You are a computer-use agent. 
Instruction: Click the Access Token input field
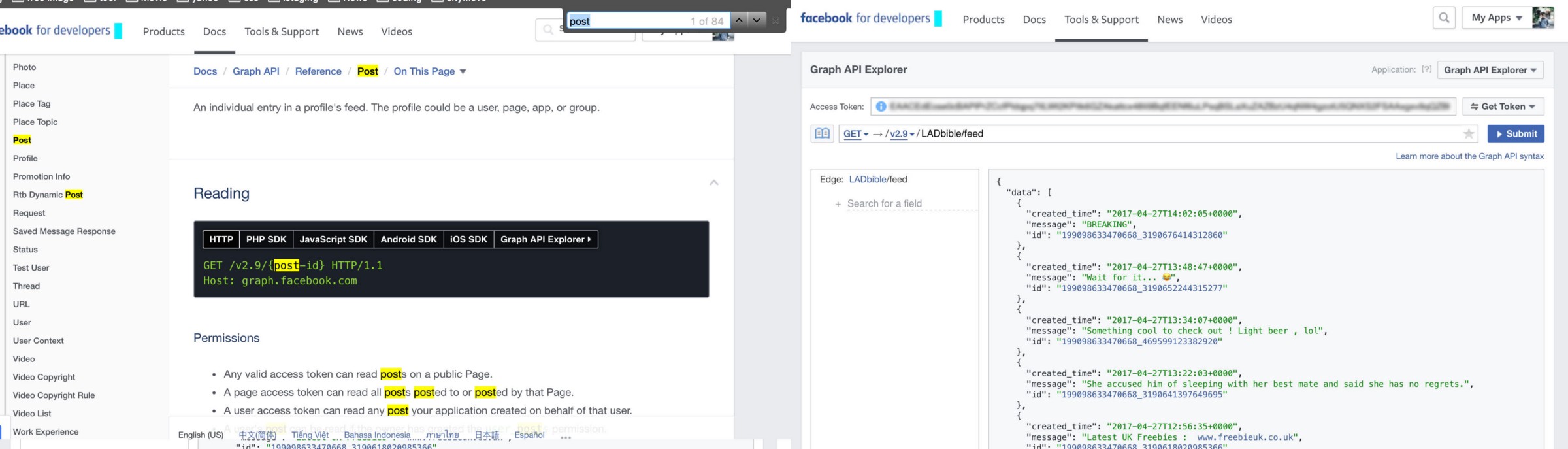point(1163,107)
